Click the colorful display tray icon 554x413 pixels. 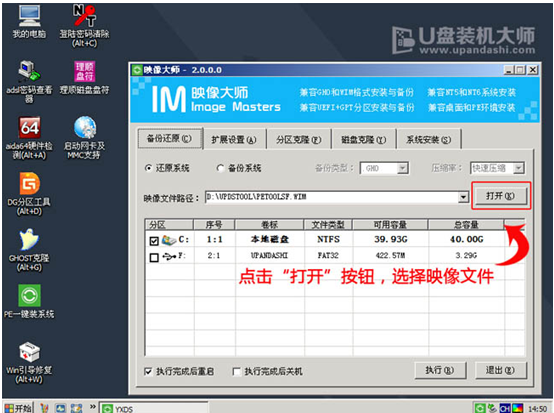[x=517, y=408]
